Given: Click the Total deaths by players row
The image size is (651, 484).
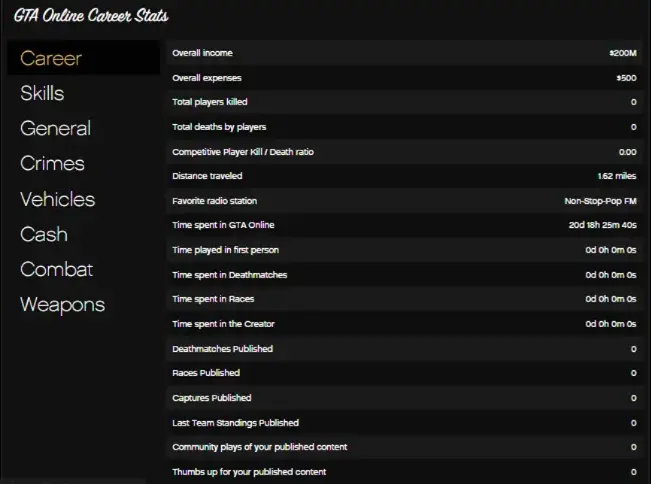Looking at the screenshot, I should (x=404, y=127).
